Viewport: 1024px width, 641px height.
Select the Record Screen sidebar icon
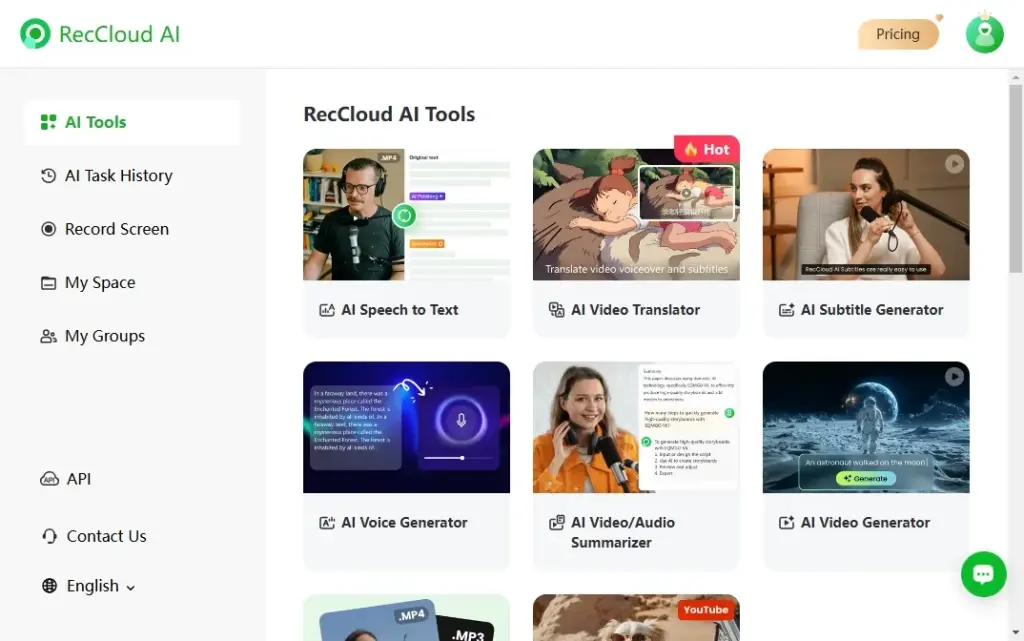tap(48, 228)
